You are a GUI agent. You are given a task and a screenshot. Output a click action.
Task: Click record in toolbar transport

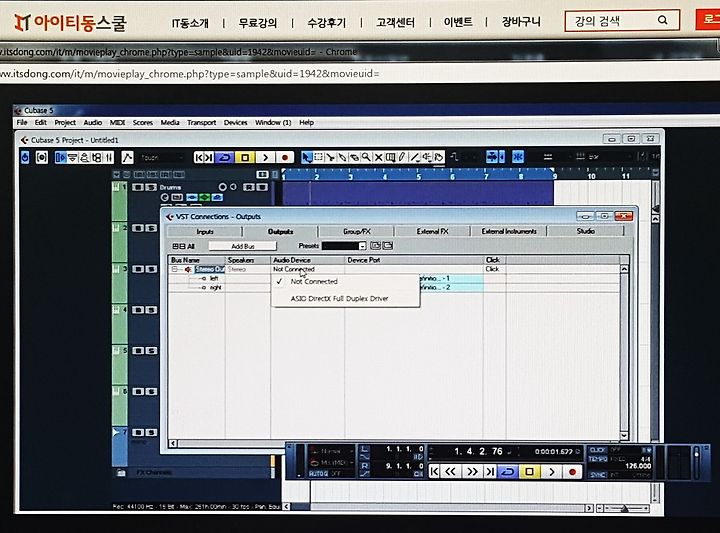pos(285,157)
